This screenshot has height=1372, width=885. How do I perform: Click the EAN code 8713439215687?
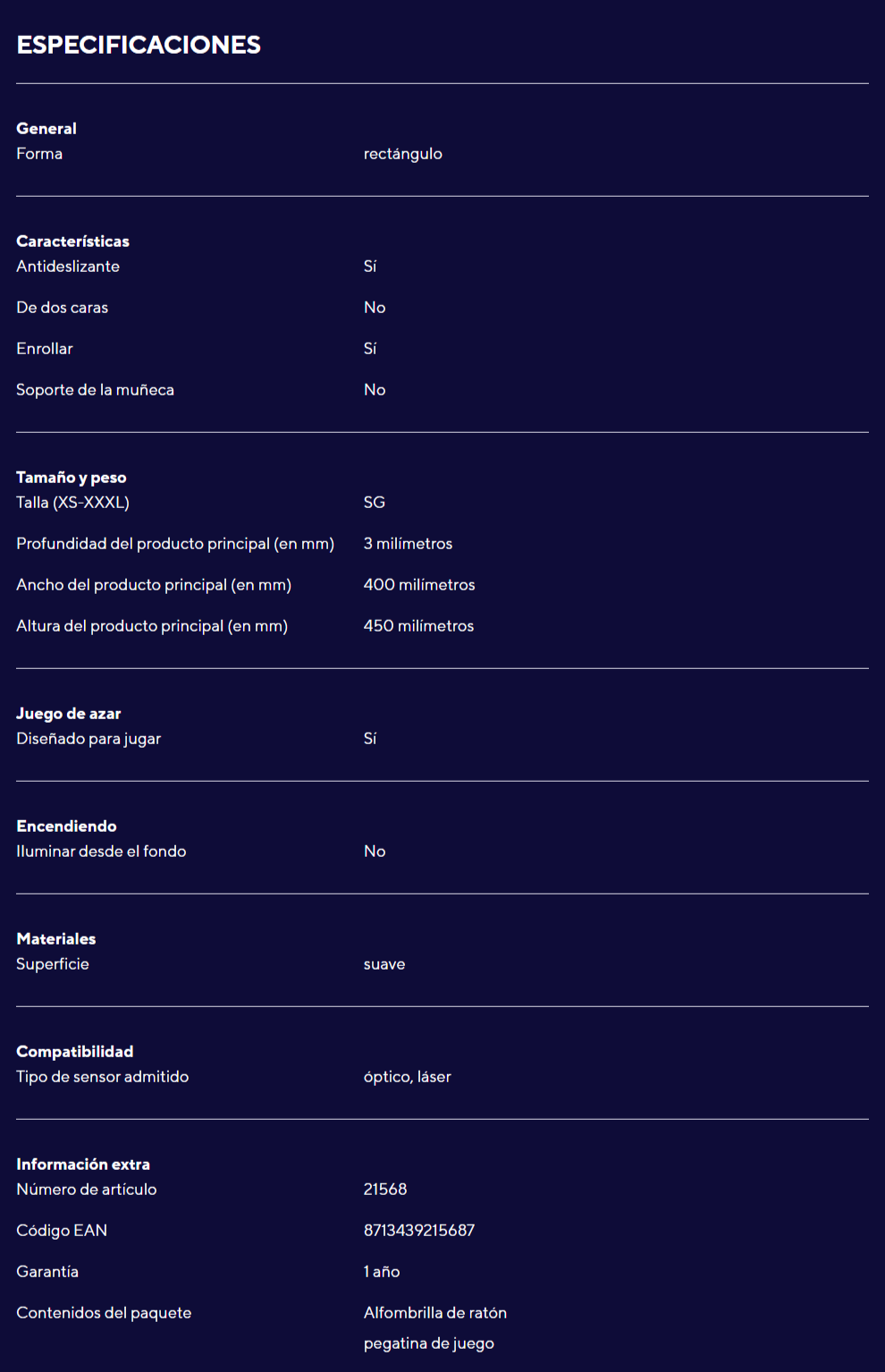click(x=418, y=1231)
